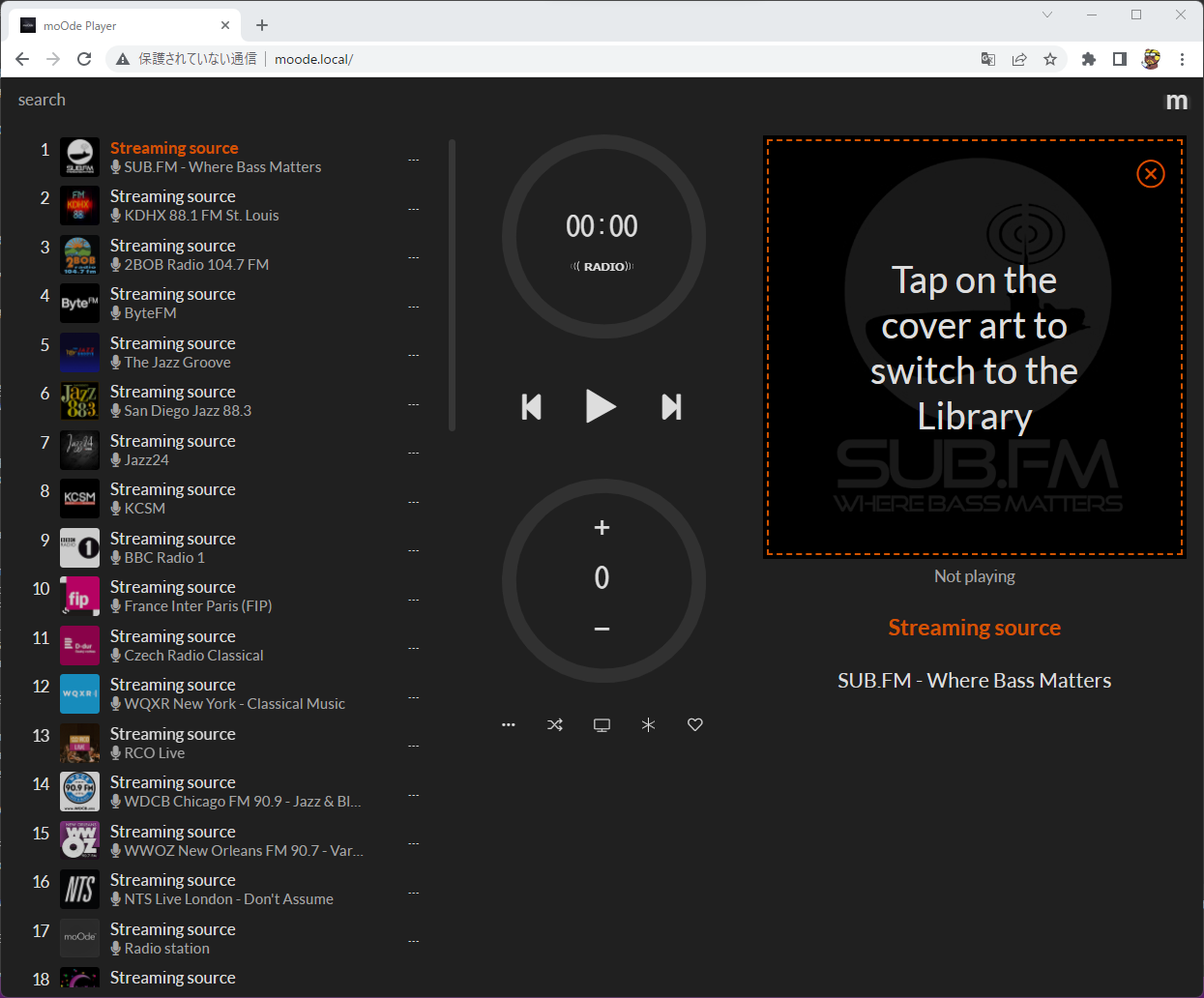Screen dimensions: 1204x998
Task: Open options for Jazz24 queue item
Action: [413, 453]
